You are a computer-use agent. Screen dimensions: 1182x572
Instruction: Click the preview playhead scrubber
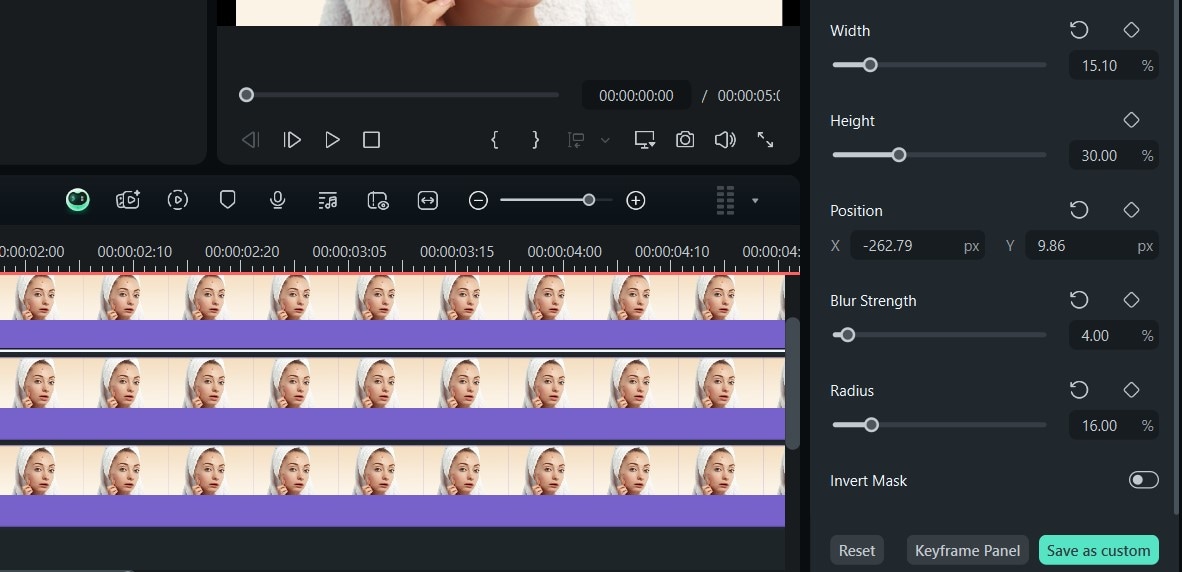point(247,95)
